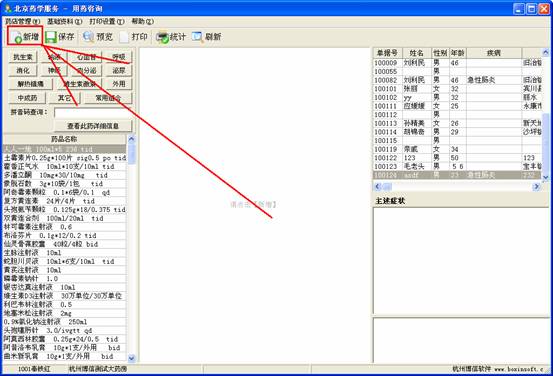Screen dimensions: 553x376
Task: Open the 基础资料 menu
Action: click(x=65, y=22)
